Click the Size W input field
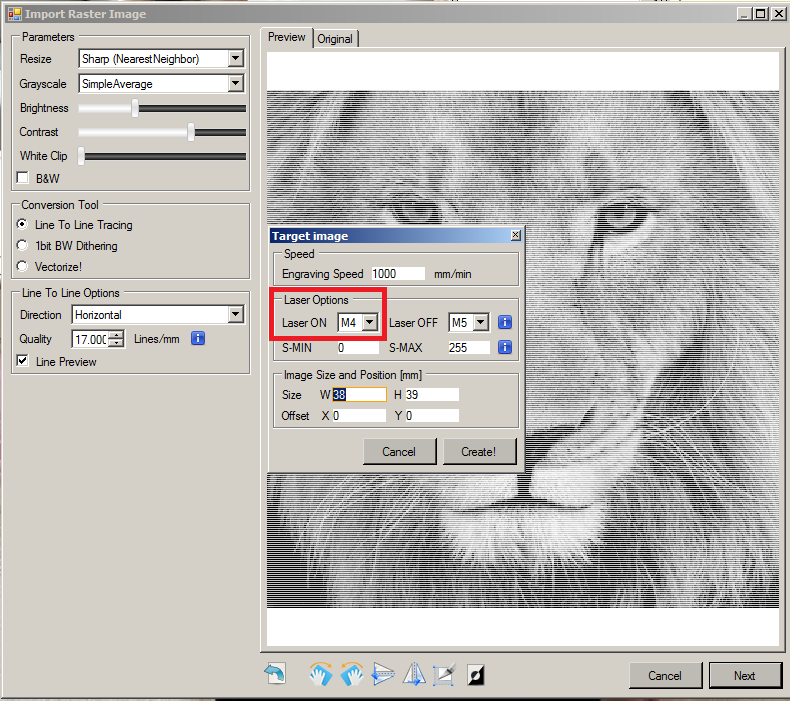 point(359,394)
